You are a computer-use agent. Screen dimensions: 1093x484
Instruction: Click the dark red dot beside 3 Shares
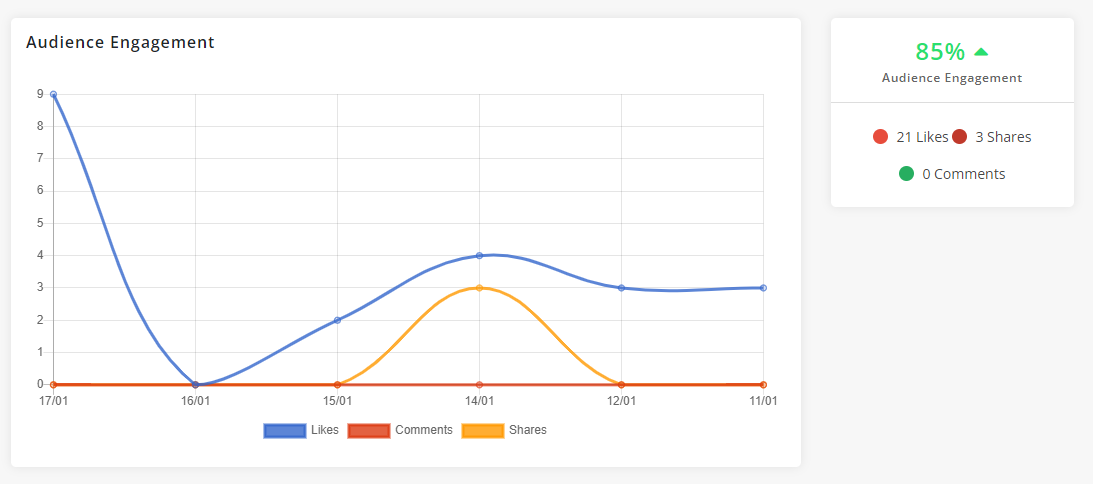(959, 137)
